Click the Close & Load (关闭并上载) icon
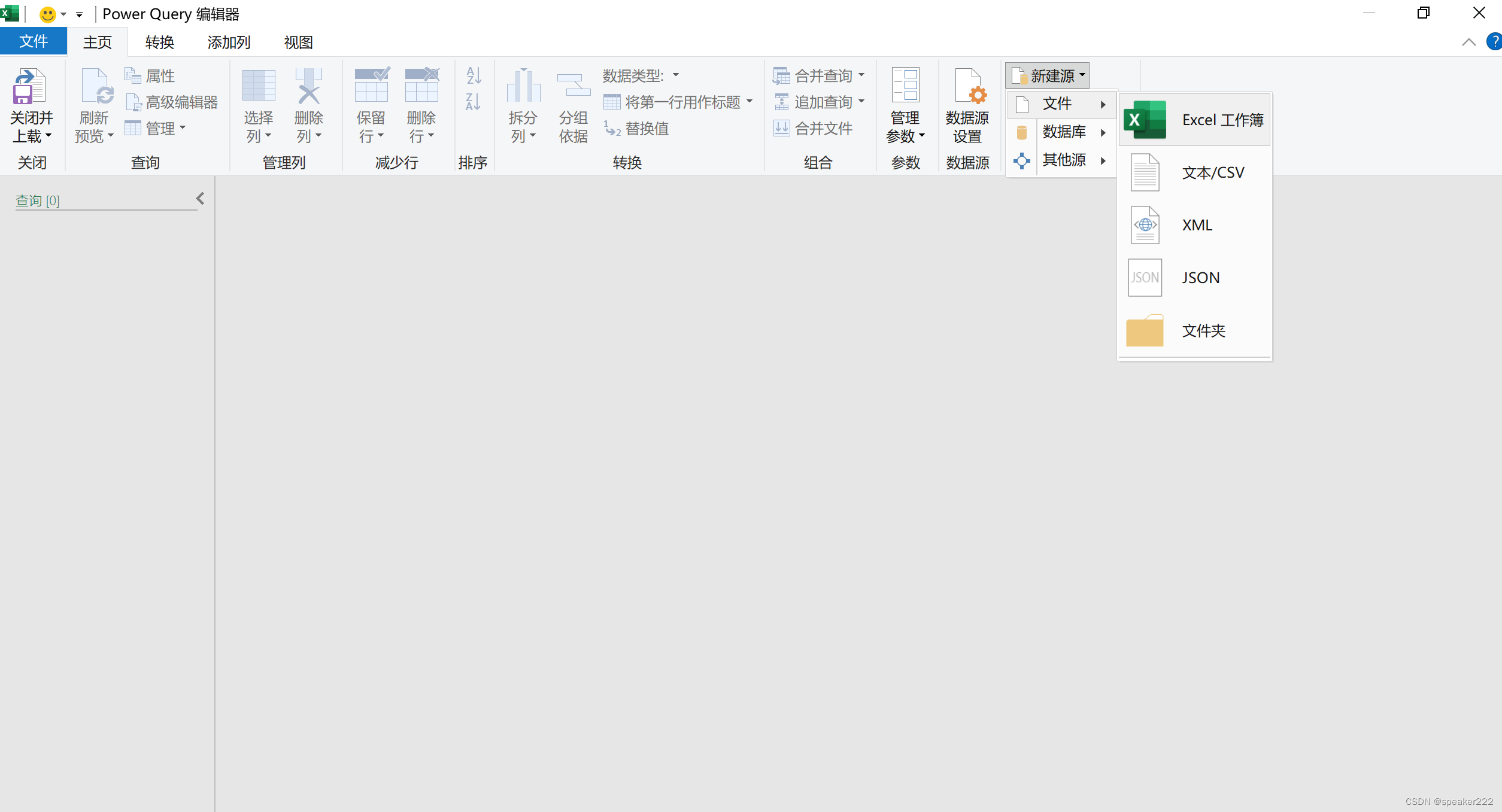Screen dimensions: 1502x812 [x=29, y=87]
